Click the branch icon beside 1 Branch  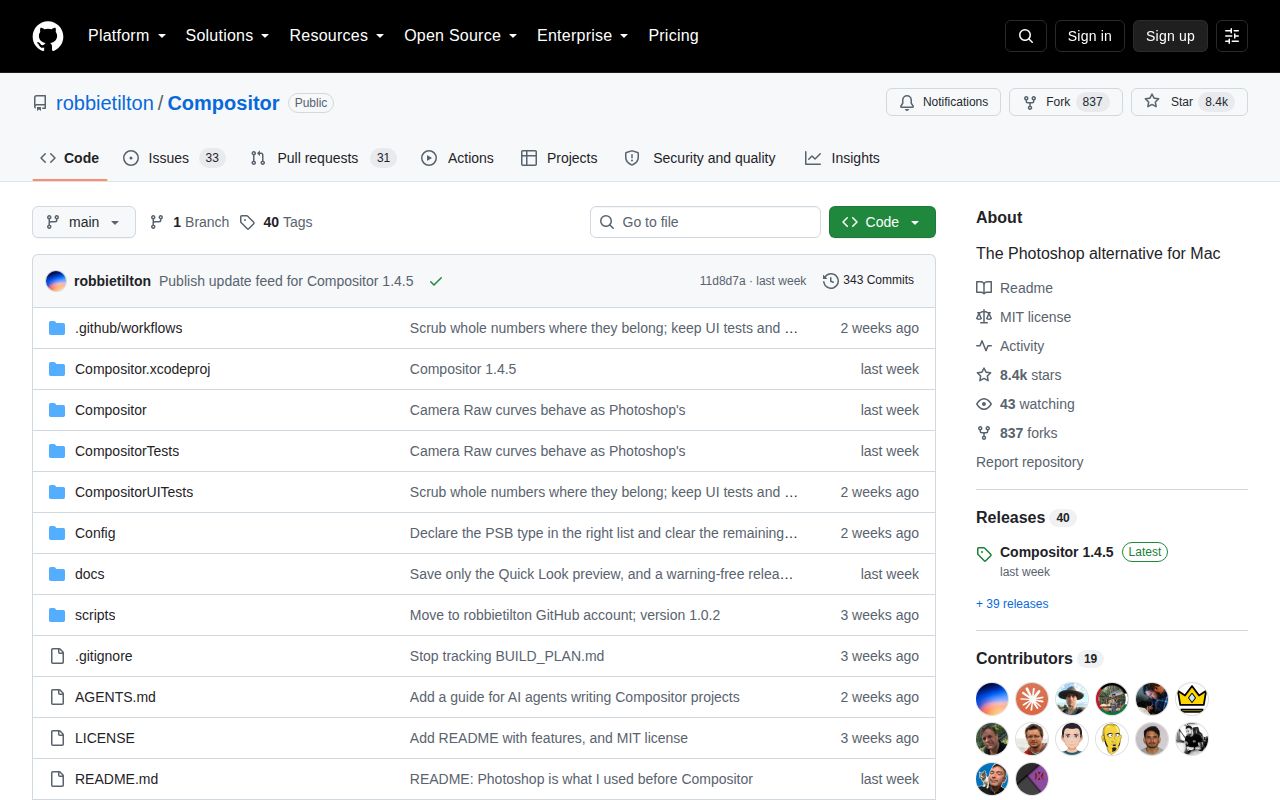(157, 222)
